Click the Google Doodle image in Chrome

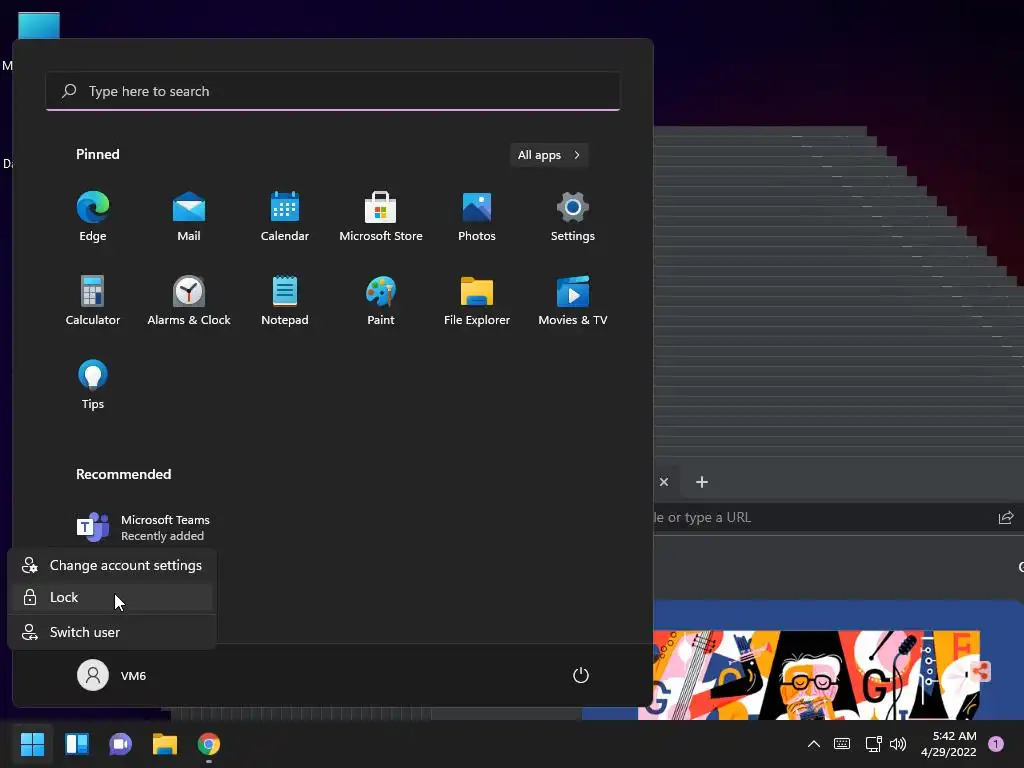click(810, 674)
